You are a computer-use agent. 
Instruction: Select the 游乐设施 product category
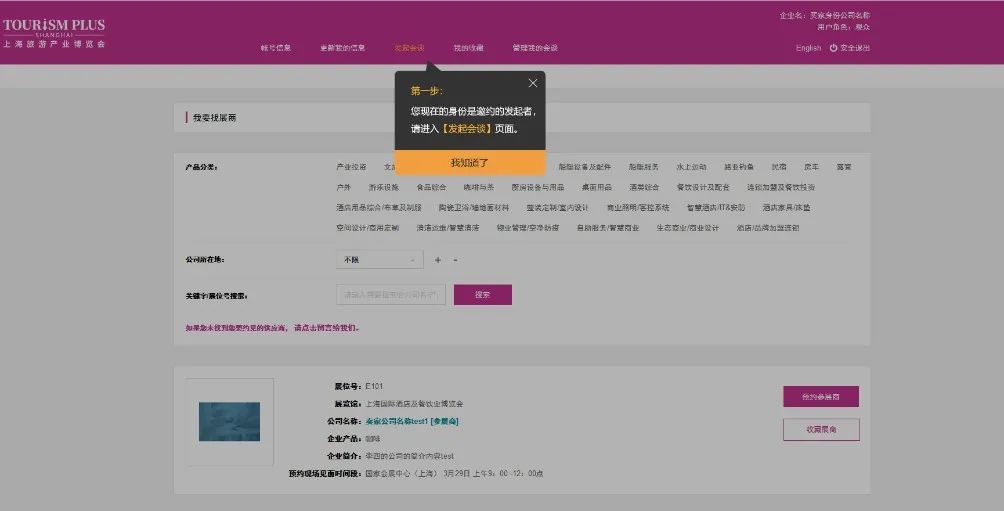[384, 188]
